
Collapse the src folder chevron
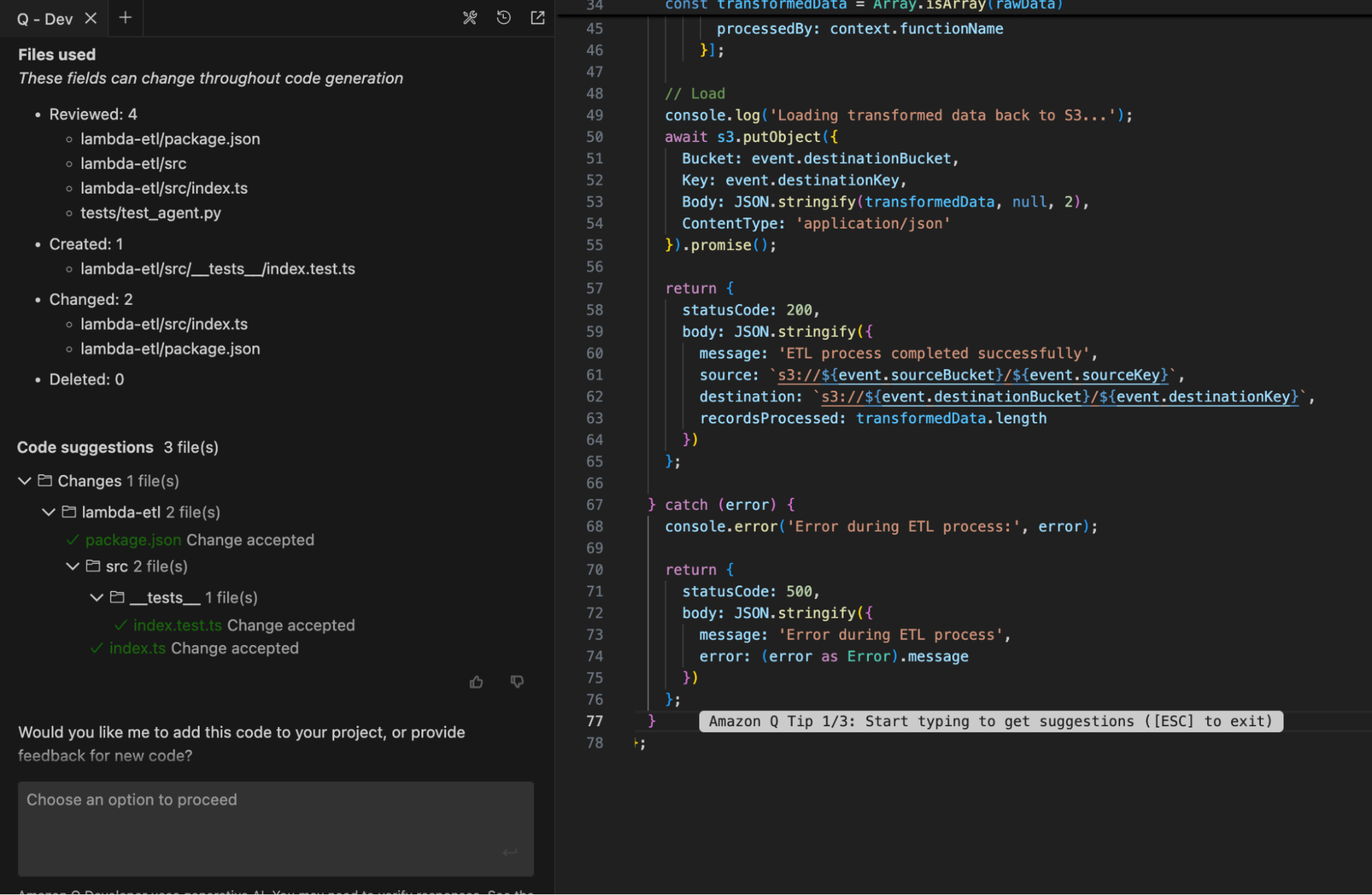point(73,566)
